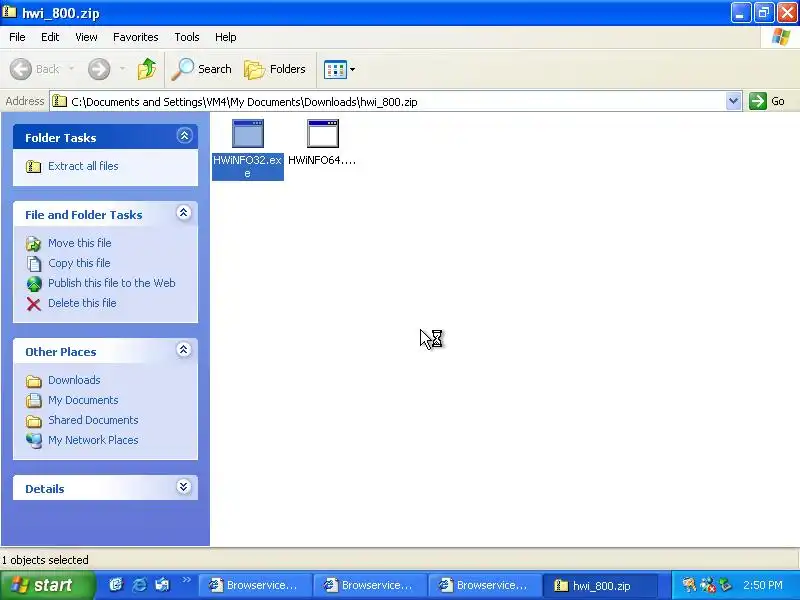Collapse the Other Places panel
800x600 pixels.
point(184,349)
